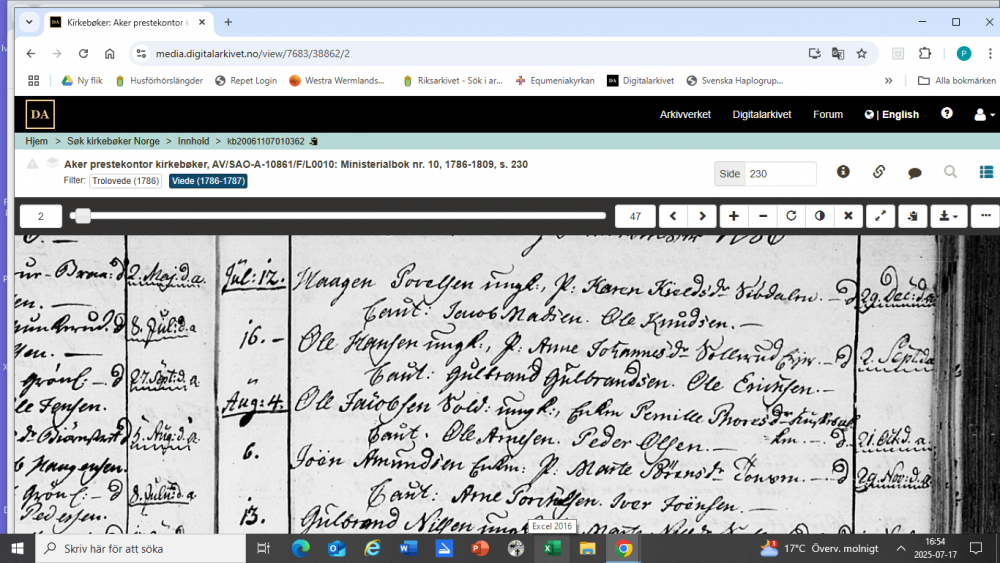Toggle image contrast inversion
Screen dimensions: 1000x563
820,216
